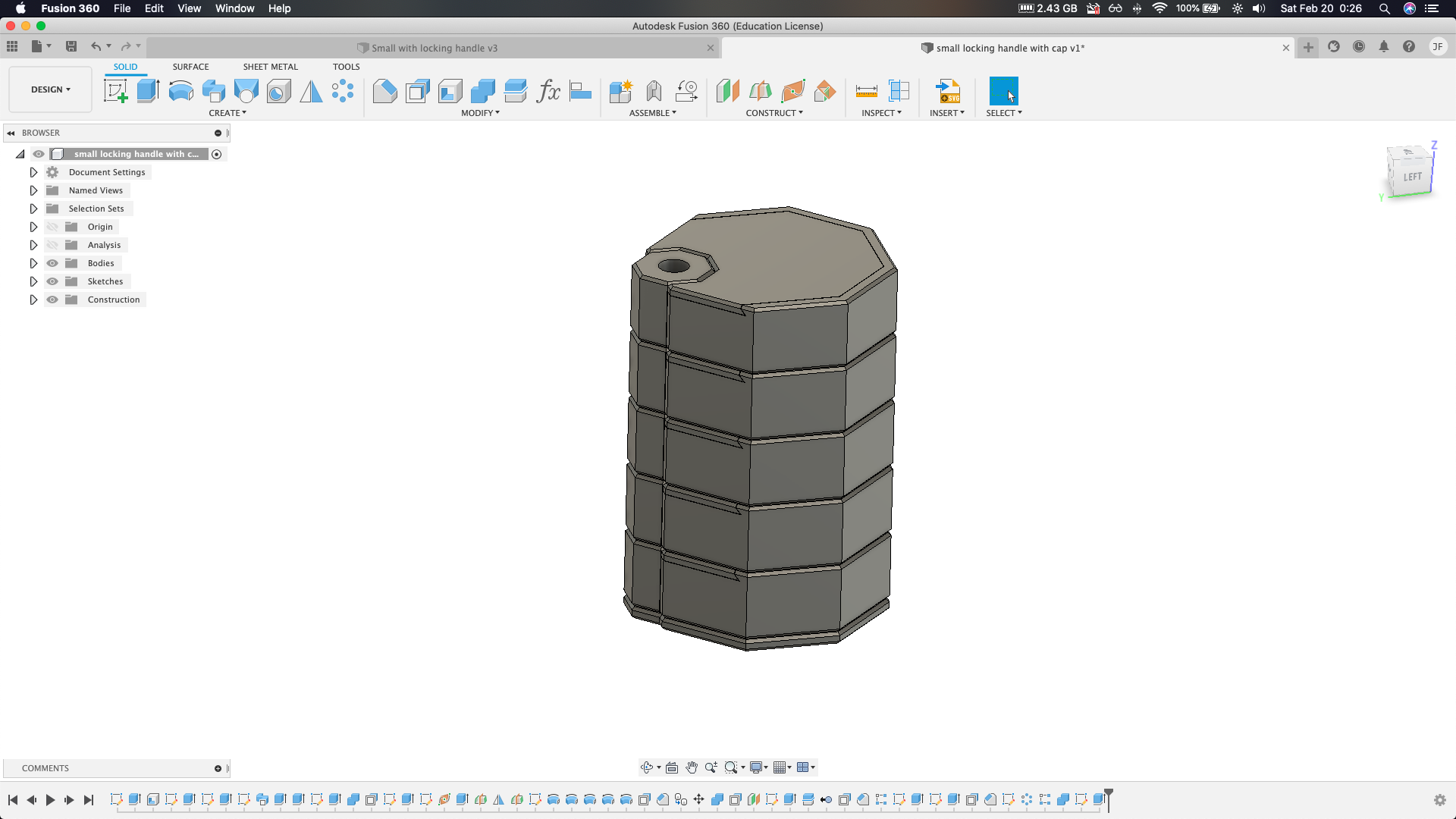Switch to the SURFACE ribbon tab

pyautogui.click(x=190, y=67)
